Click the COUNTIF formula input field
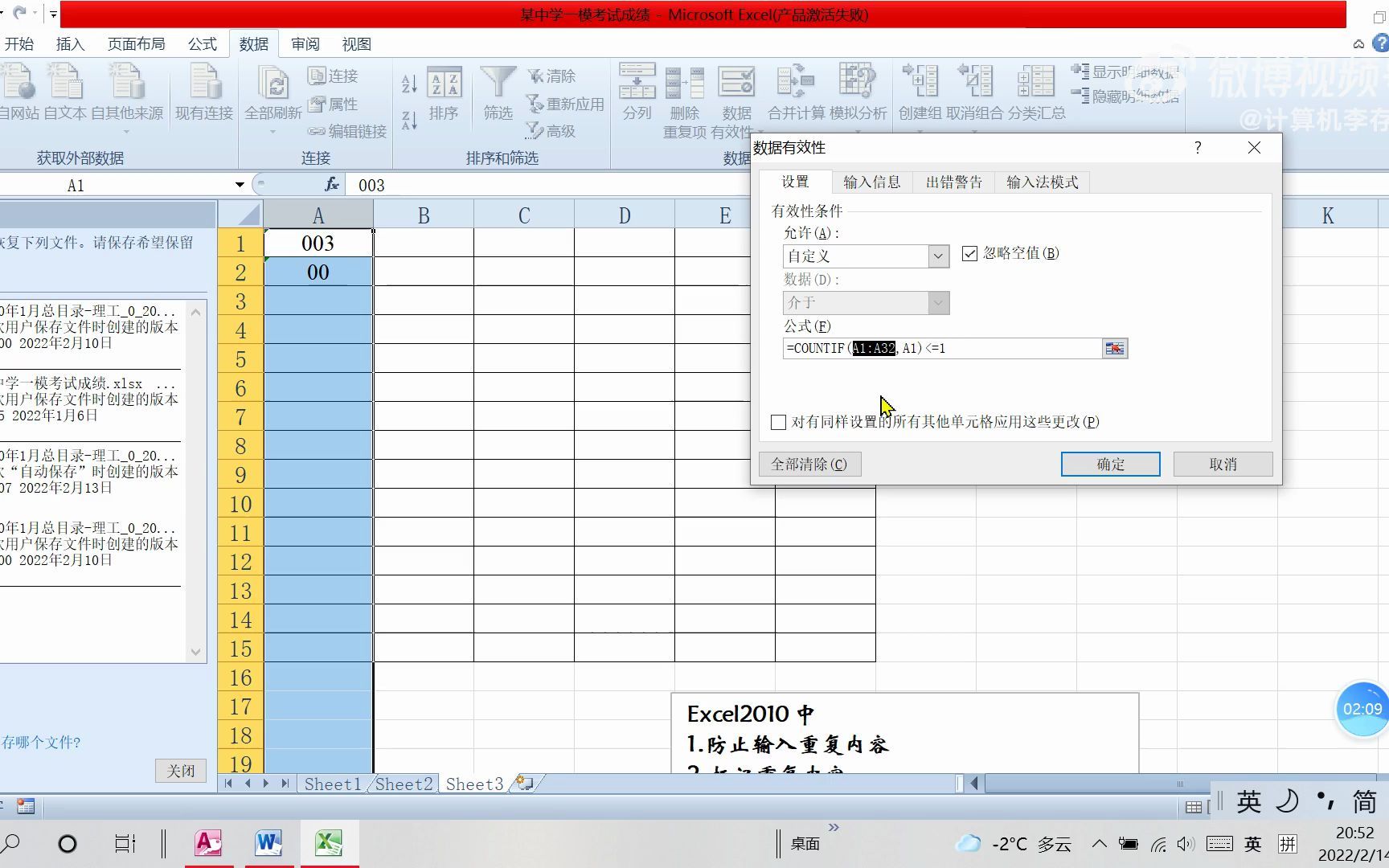This screenshot has width=1389, height=868. pos(942,348)
